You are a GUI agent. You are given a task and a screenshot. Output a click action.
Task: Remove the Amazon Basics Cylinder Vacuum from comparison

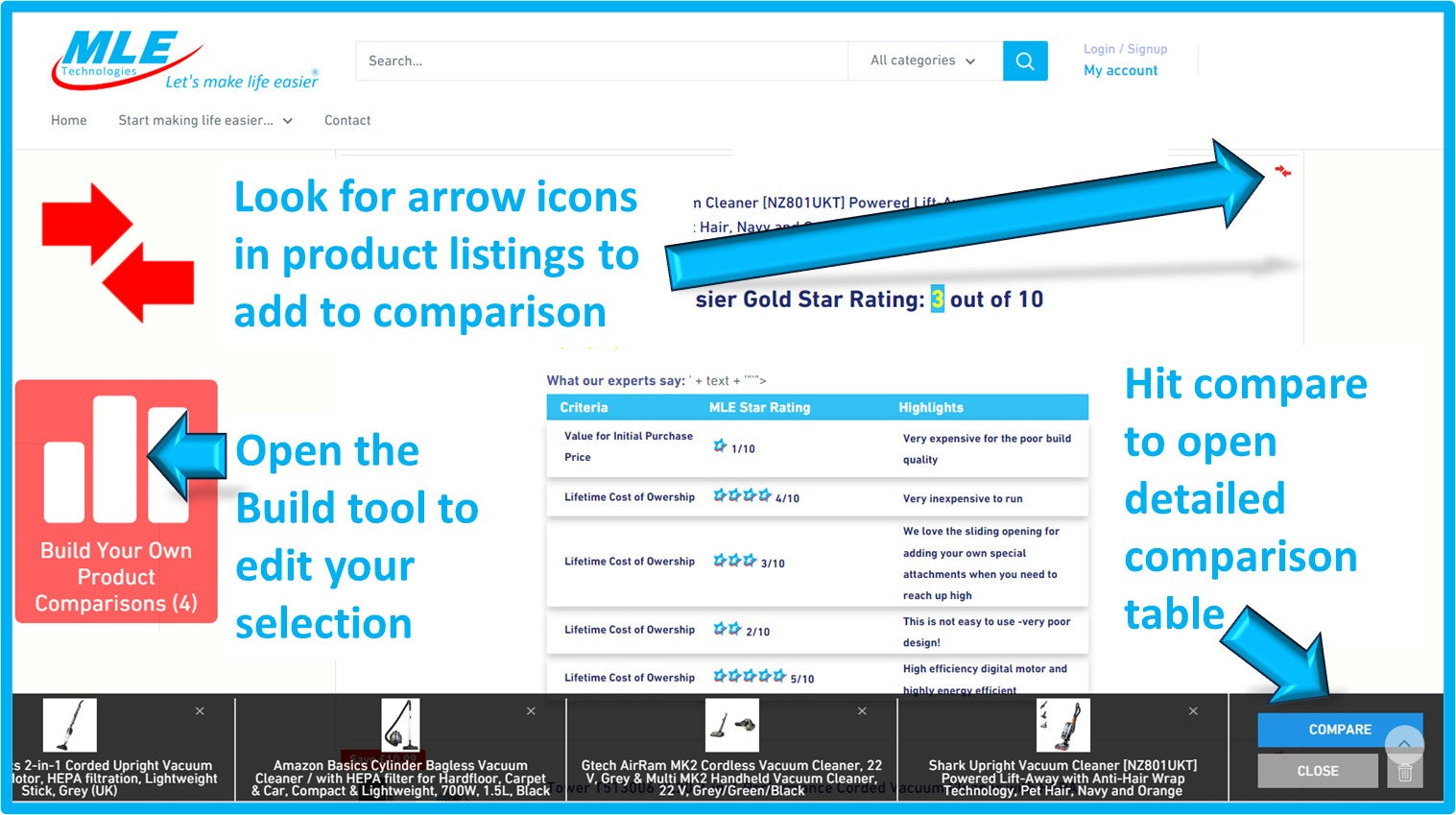[531, 711]
